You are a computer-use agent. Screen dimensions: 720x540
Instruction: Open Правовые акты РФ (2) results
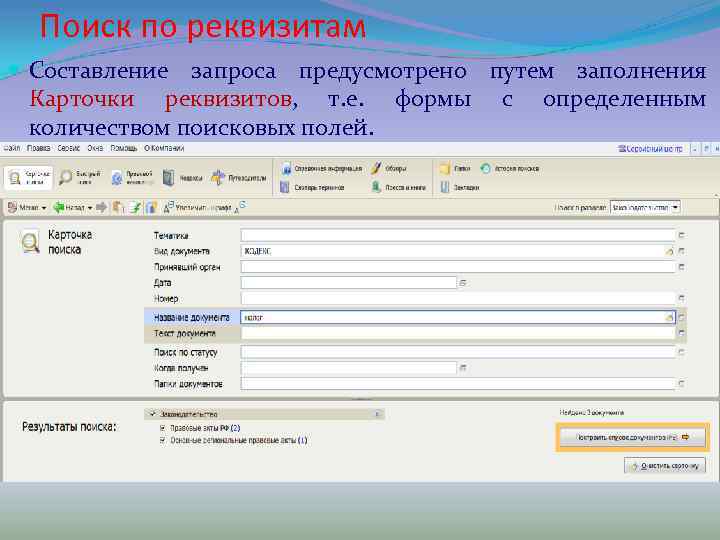coord(205,428)
